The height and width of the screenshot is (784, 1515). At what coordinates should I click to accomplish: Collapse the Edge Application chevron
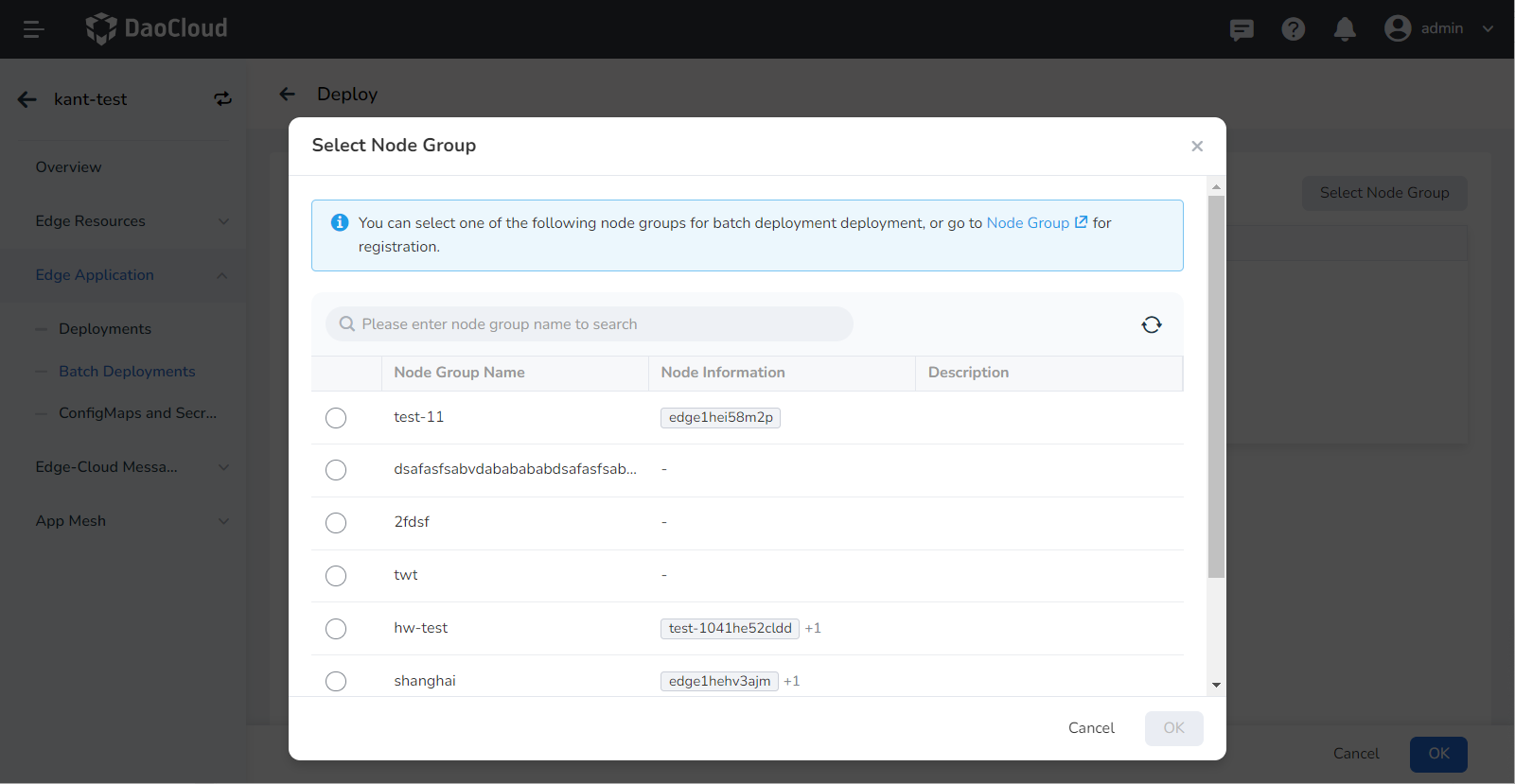[222, 275]
